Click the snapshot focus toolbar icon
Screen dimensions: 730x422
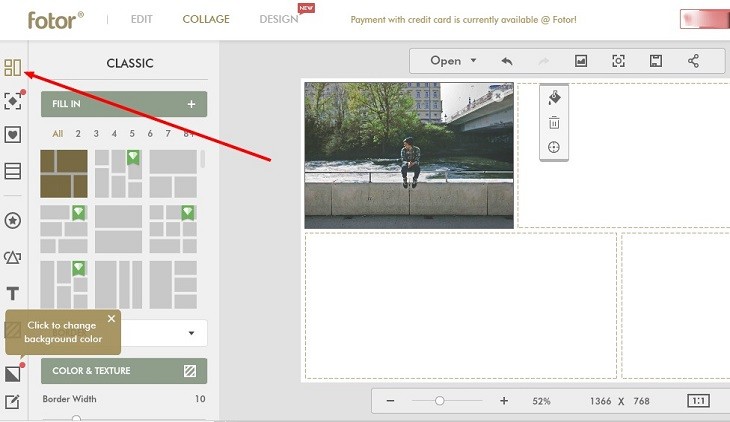coord(618,61)
